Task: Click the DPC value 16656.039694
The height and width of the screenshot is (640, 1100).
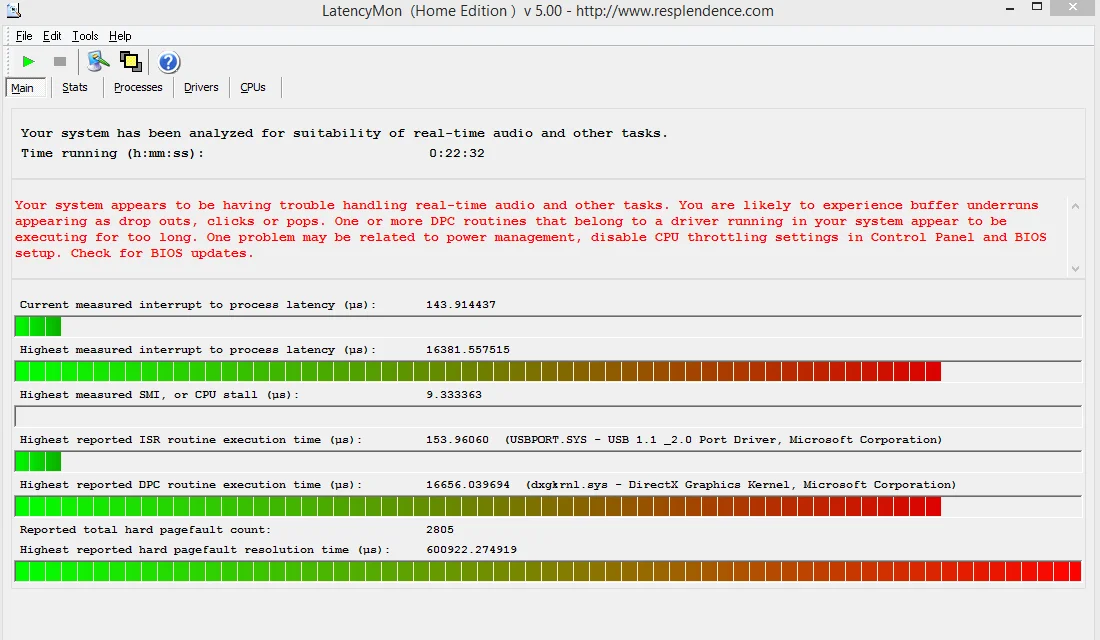Action: [468, 484]
